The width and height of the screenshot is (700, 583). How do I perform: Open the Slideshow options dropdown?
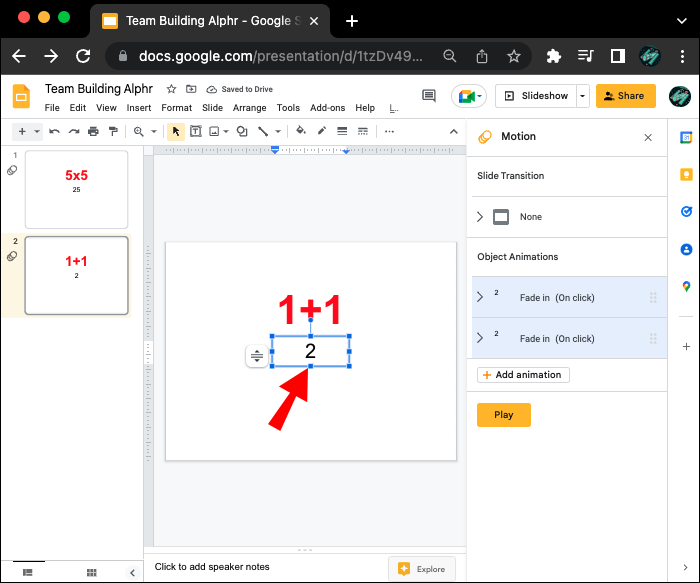[x=583, y=96]
